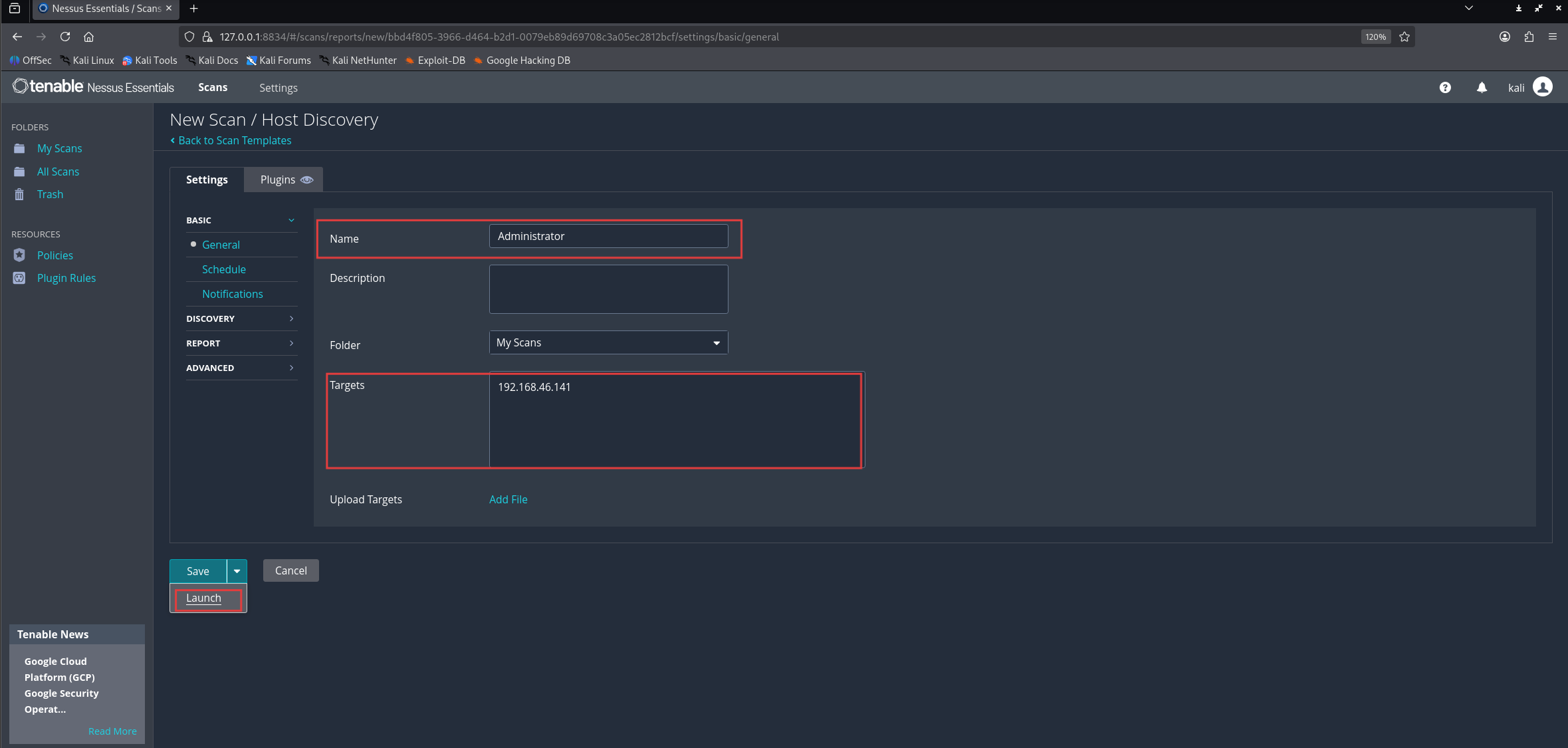The width and height of the screenshot is (1568, 748).
Task: Select Launch from the Save menu
Action: [x=203, y=598]
